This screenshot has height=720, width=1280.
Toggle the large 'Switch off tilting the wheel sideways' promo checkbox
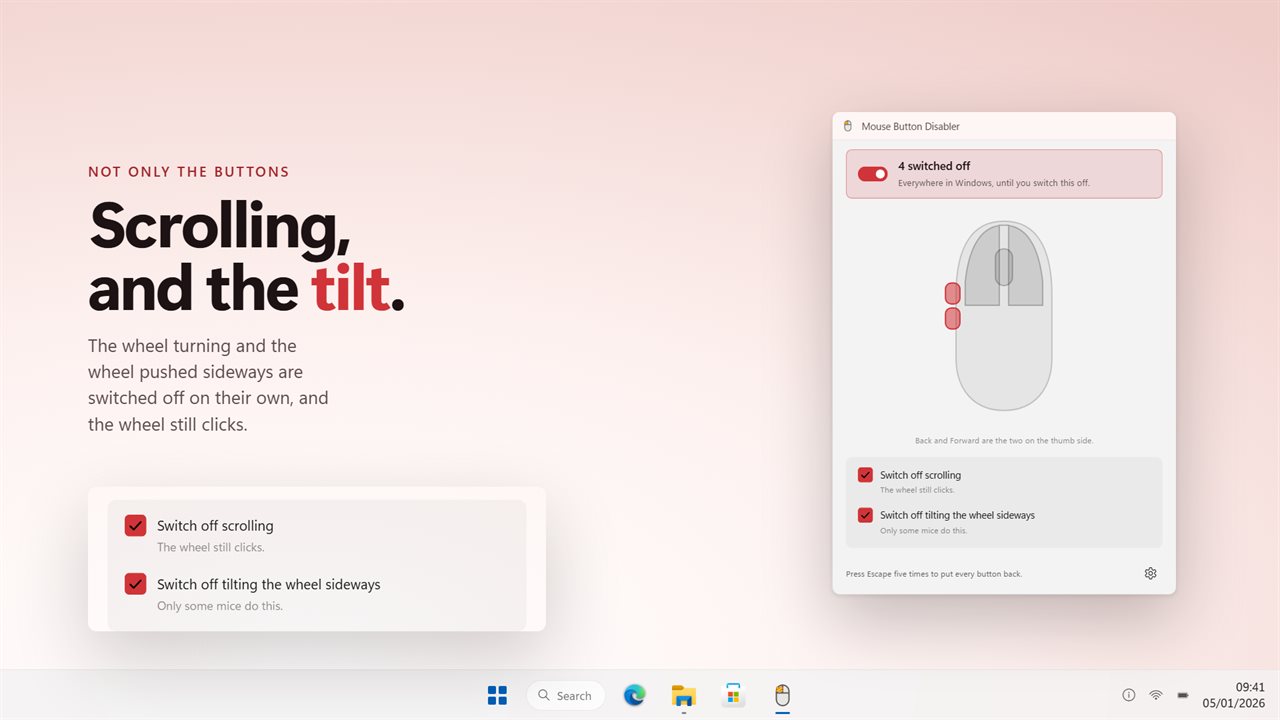click(135, 584)
